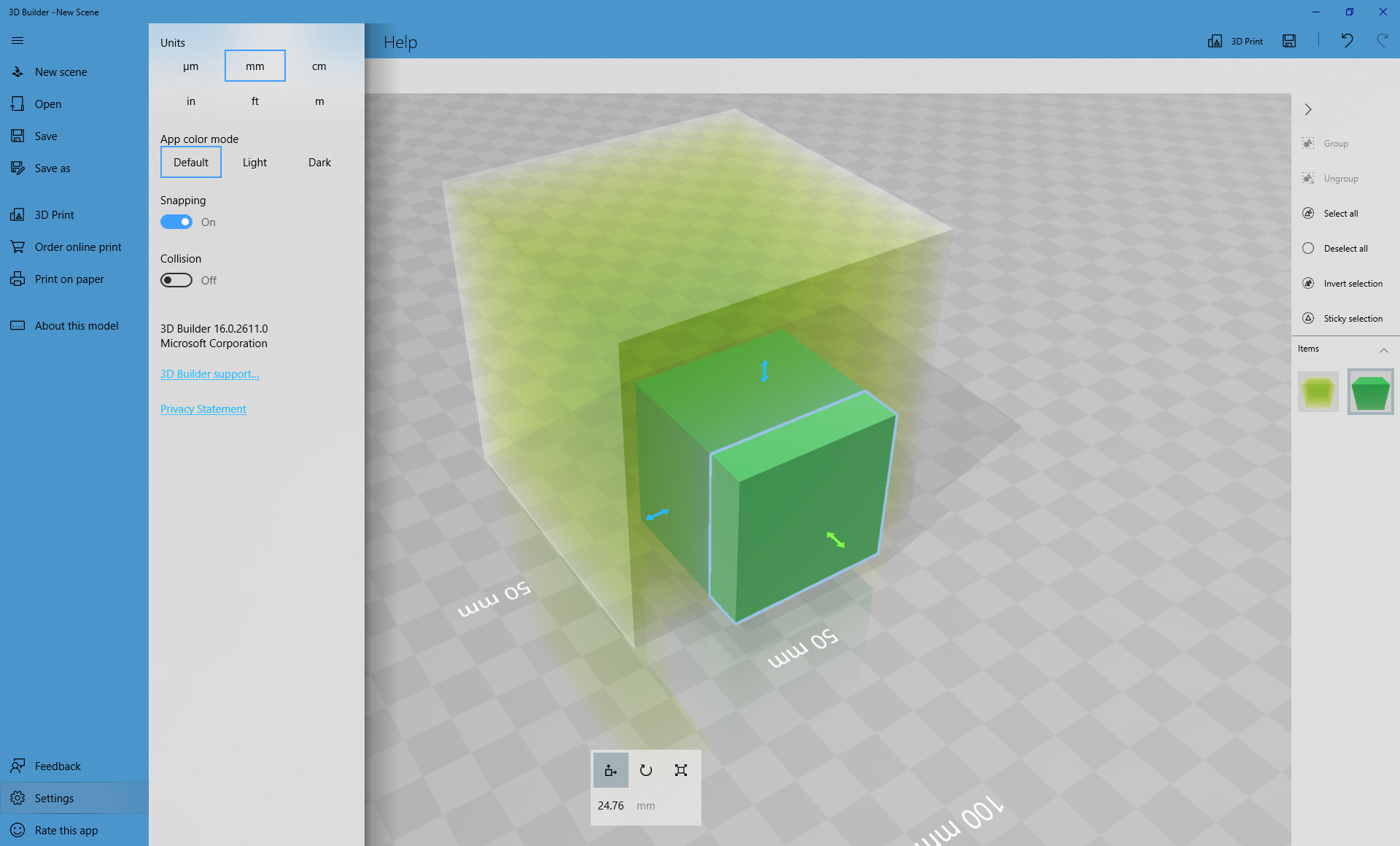The width and height of the screenshot is (1400, 846).
Task: Enable Sticky selection
Action: pyautogui.click(x=1345, y=318)
